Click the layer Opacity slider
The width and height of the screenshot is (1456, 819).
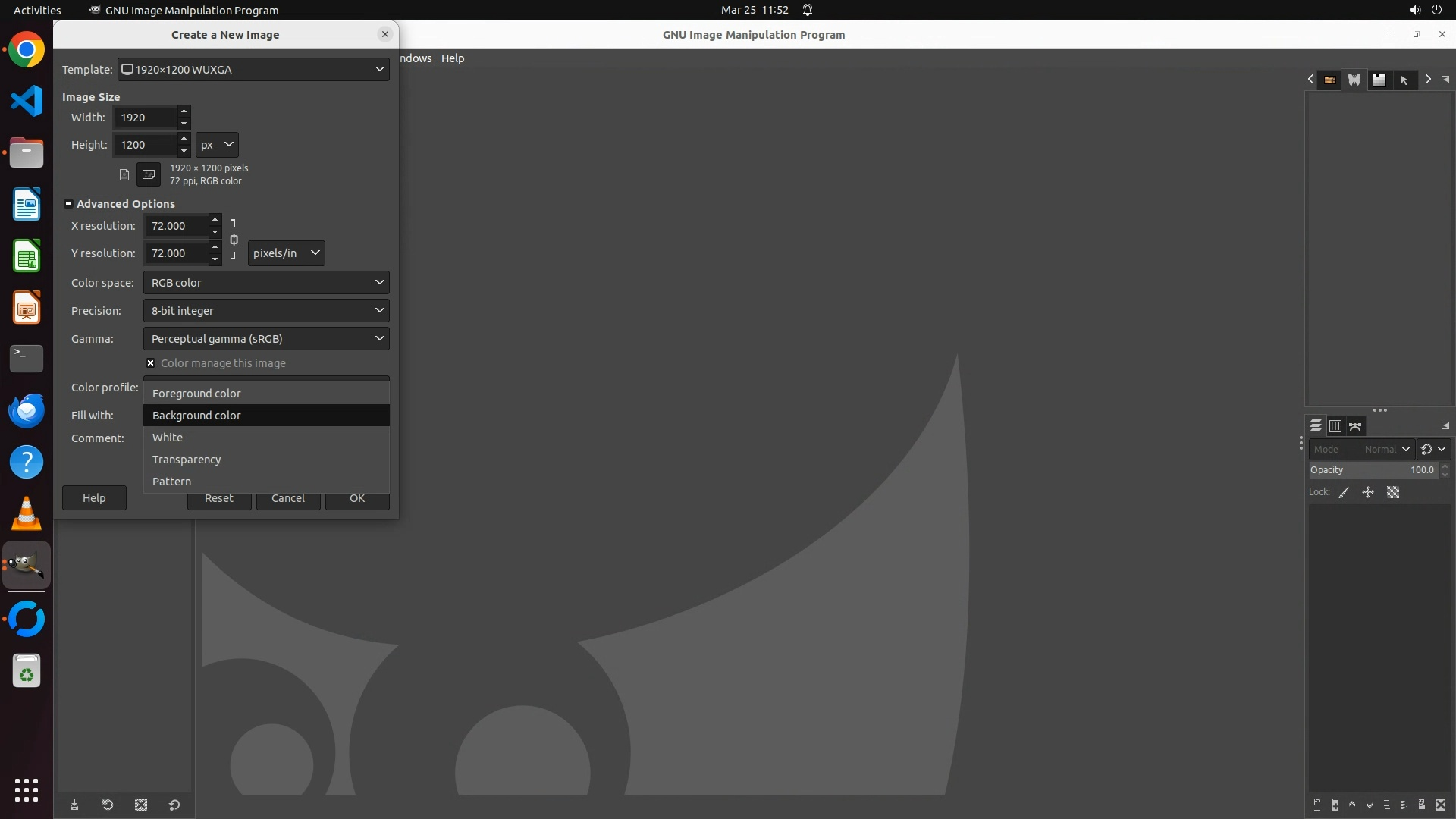pyautogui.click(x=1373, y=470)
